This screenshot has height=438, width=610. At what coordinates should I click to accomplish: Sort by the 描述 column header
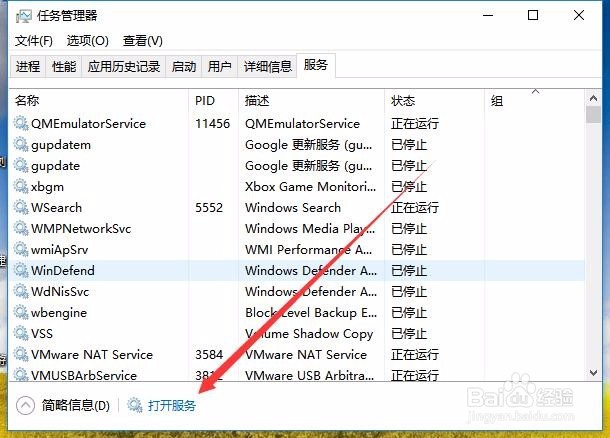tap(312, 101)
